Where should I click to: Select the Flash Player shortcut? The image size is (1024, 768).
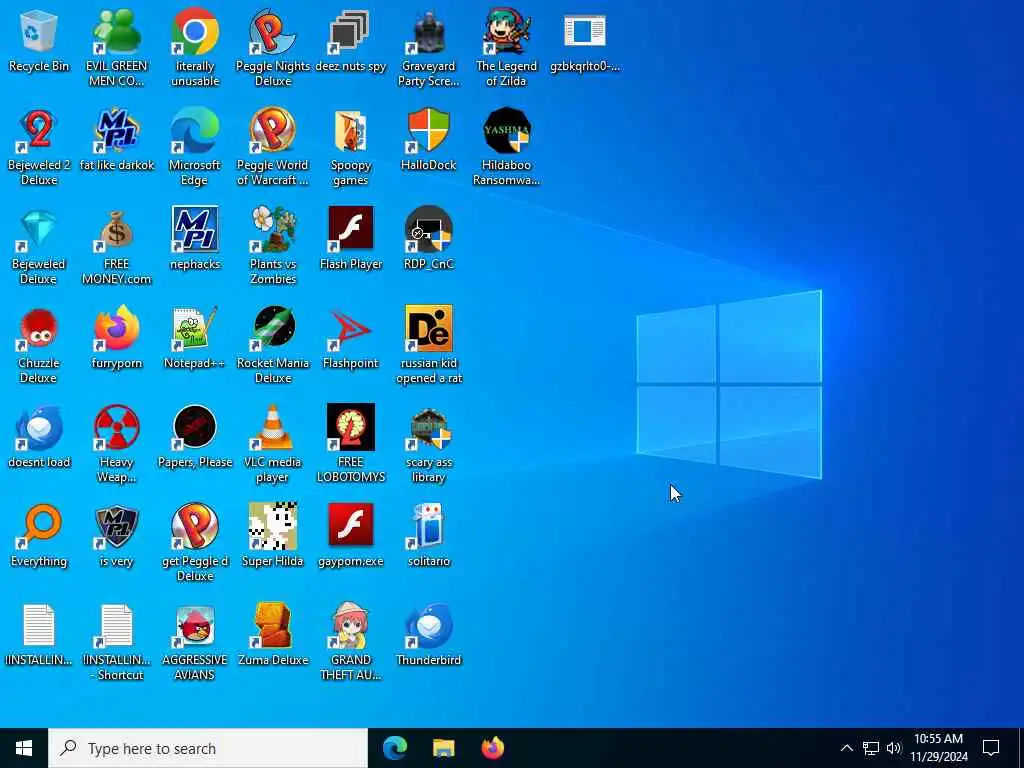click(x=350, y=229)
